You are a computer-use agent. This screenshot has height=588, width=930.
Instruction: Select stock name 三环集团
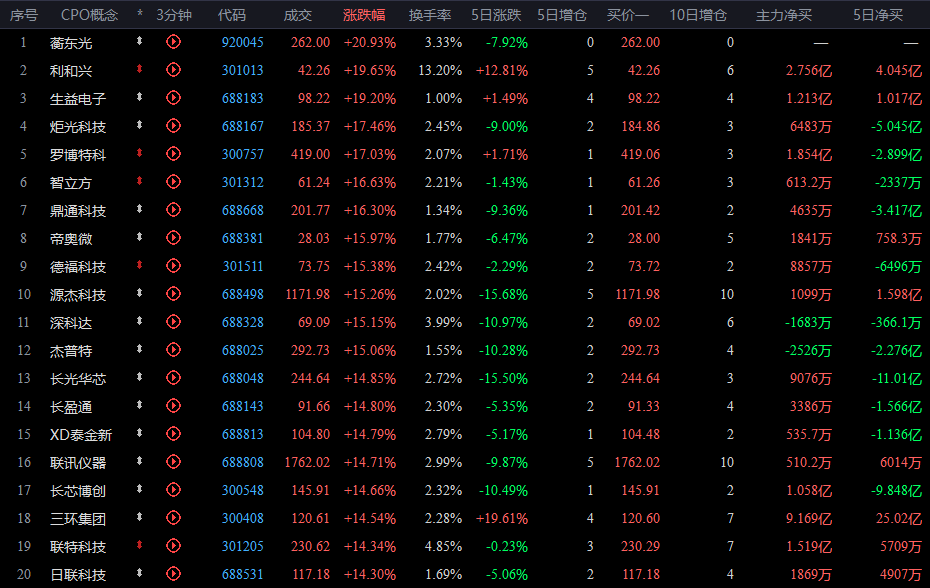coord(78,519)
